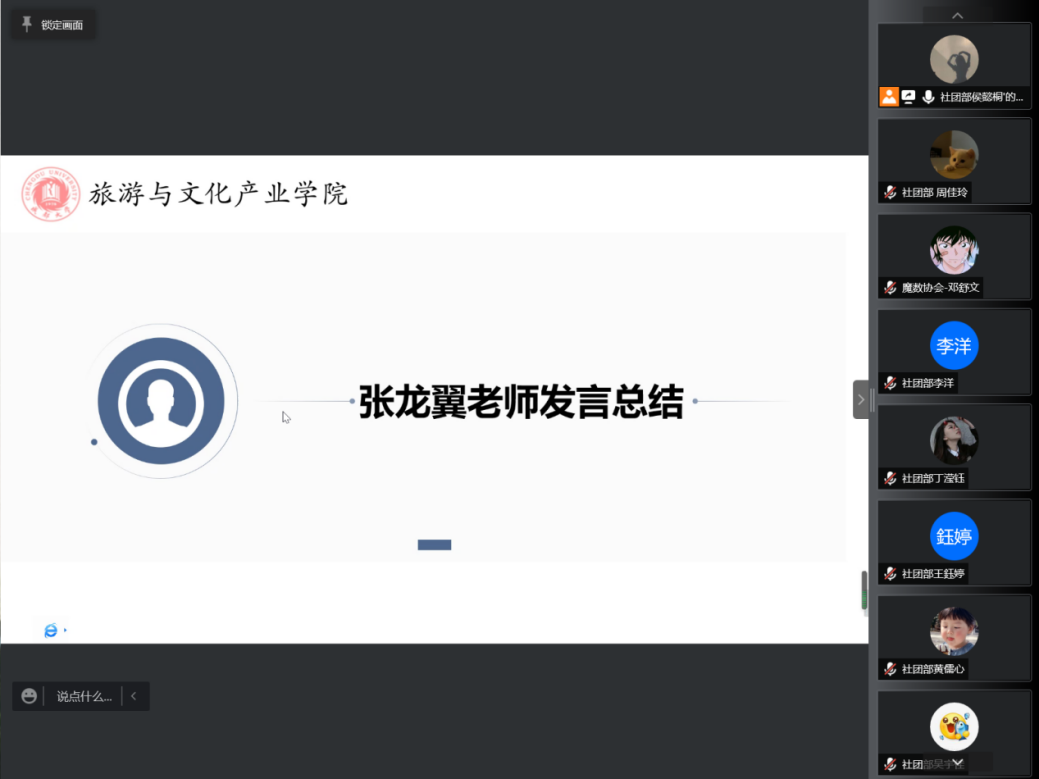Click muted mic icon for 周佳玲
The image size is (1039, 779).
coord(890,192)
